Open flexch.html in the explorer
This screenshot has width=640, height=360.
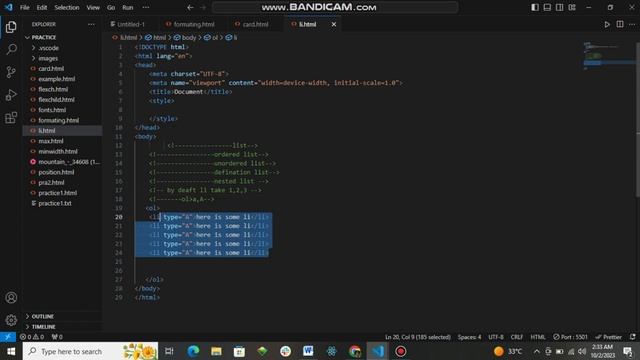(x=53, y=89)
